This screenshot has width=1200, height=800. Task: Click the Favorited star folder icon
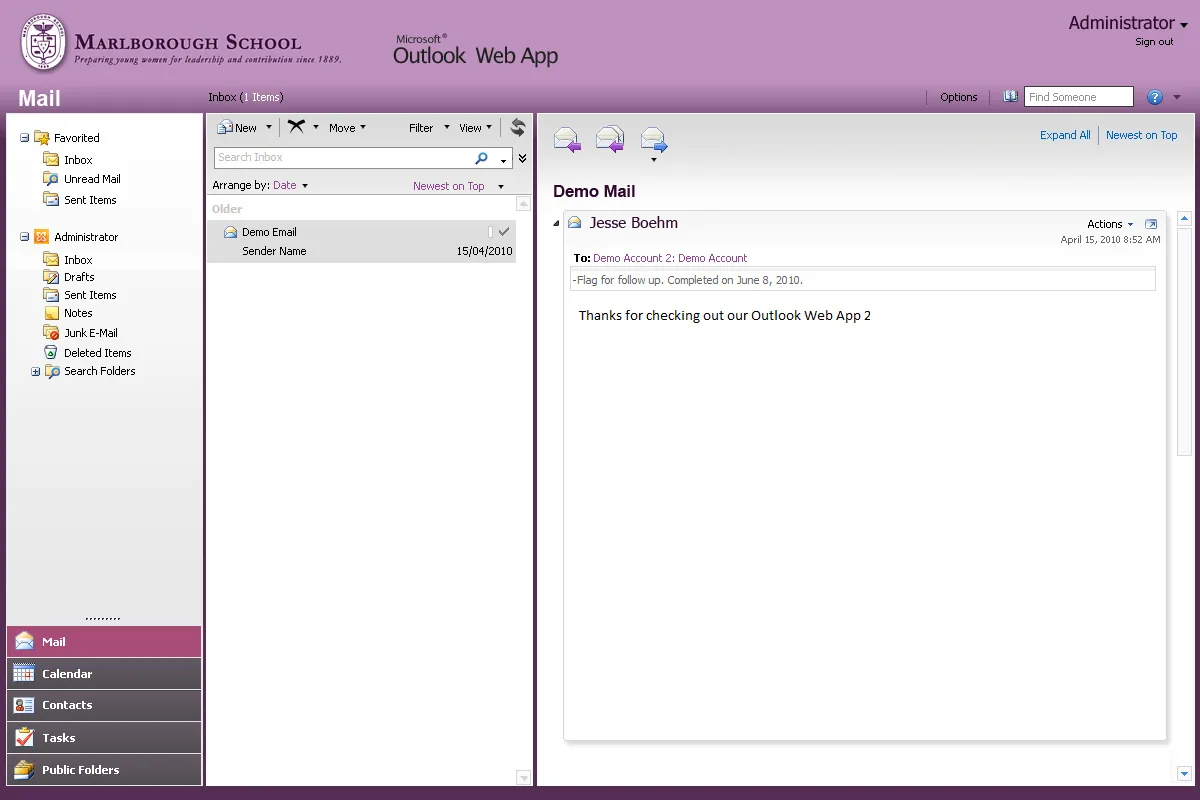coord(41,138)
